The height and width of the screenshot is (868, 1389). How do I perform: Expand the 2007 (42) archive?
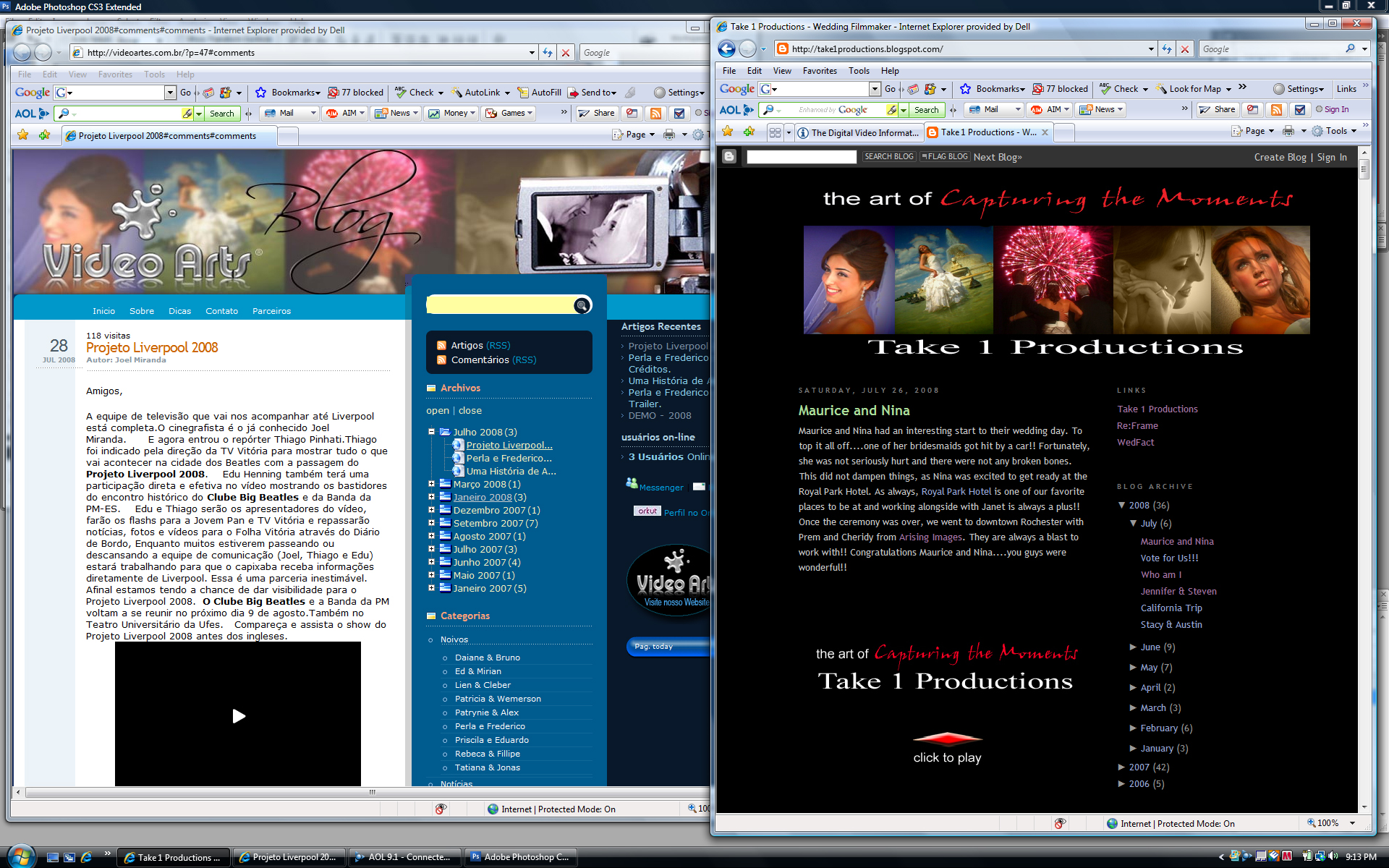1121,767
